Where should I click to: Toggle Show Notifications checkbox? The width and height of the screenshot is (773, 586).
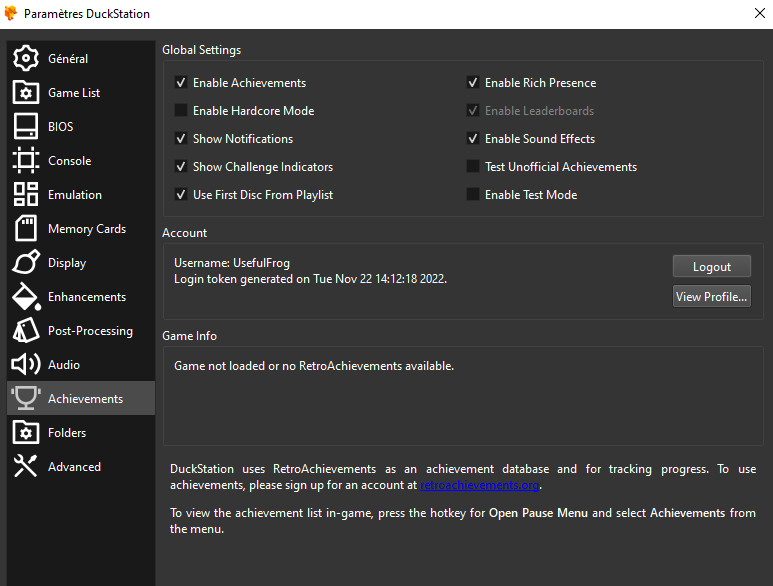click(181, 138)
